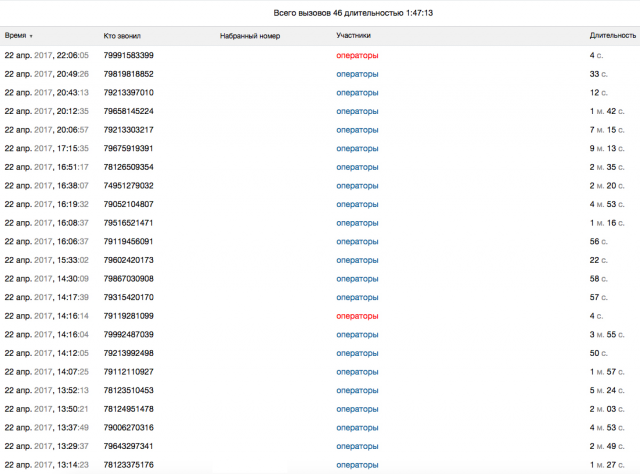Screen dimensions: 640x474
Task: Open операторы link for 78124951478
Action: coord(357,409)
